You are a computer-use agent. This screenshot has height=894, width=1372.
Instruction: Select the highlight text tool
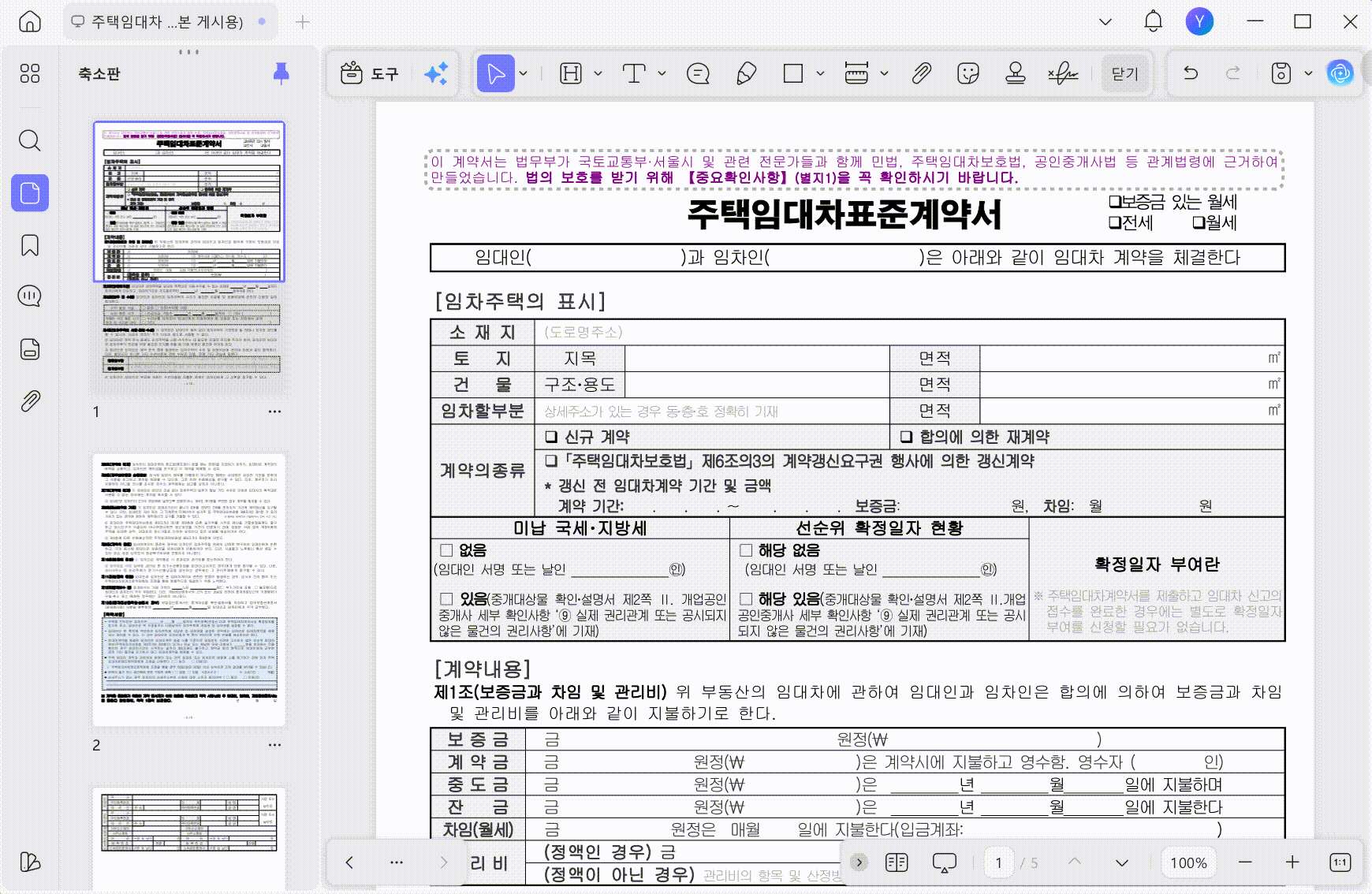(x=571, y=73)
